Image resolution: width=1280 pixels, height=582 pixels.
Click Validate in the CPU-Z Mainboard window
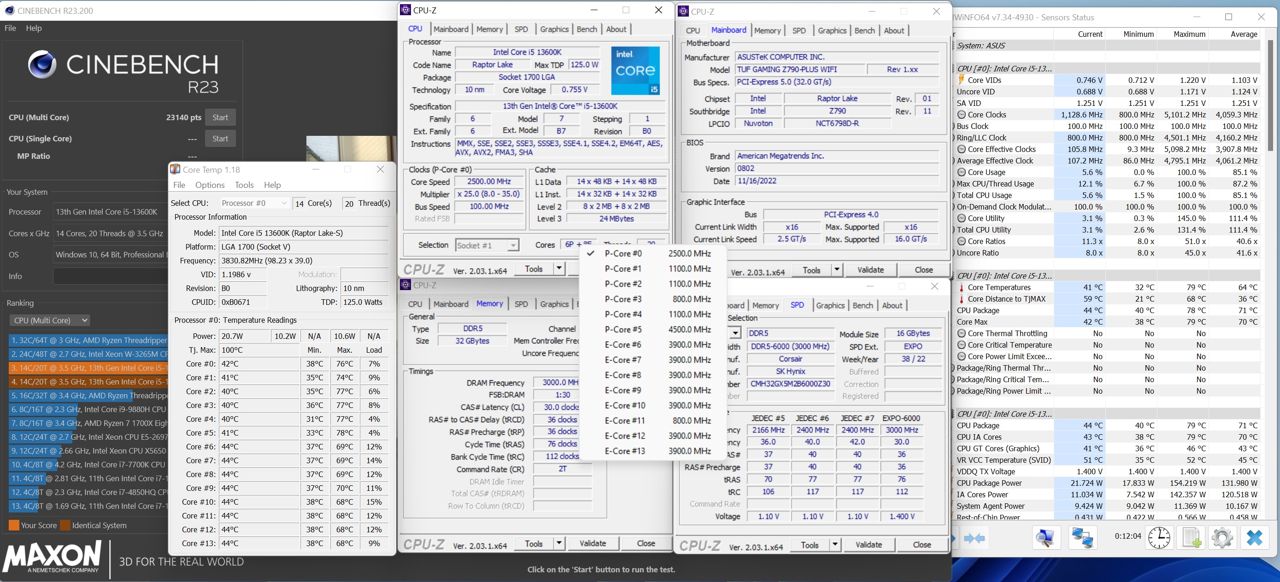[x=870, y=270]
